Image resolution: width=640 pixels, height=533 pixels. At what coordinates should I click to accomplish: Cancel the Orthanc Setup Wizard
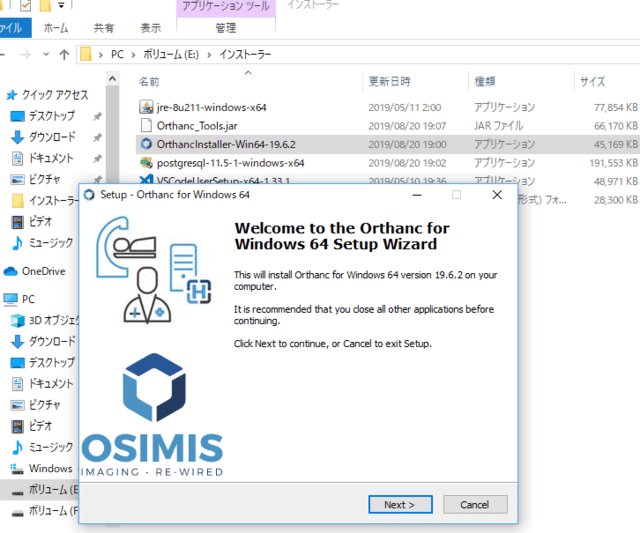coord(475,504)
